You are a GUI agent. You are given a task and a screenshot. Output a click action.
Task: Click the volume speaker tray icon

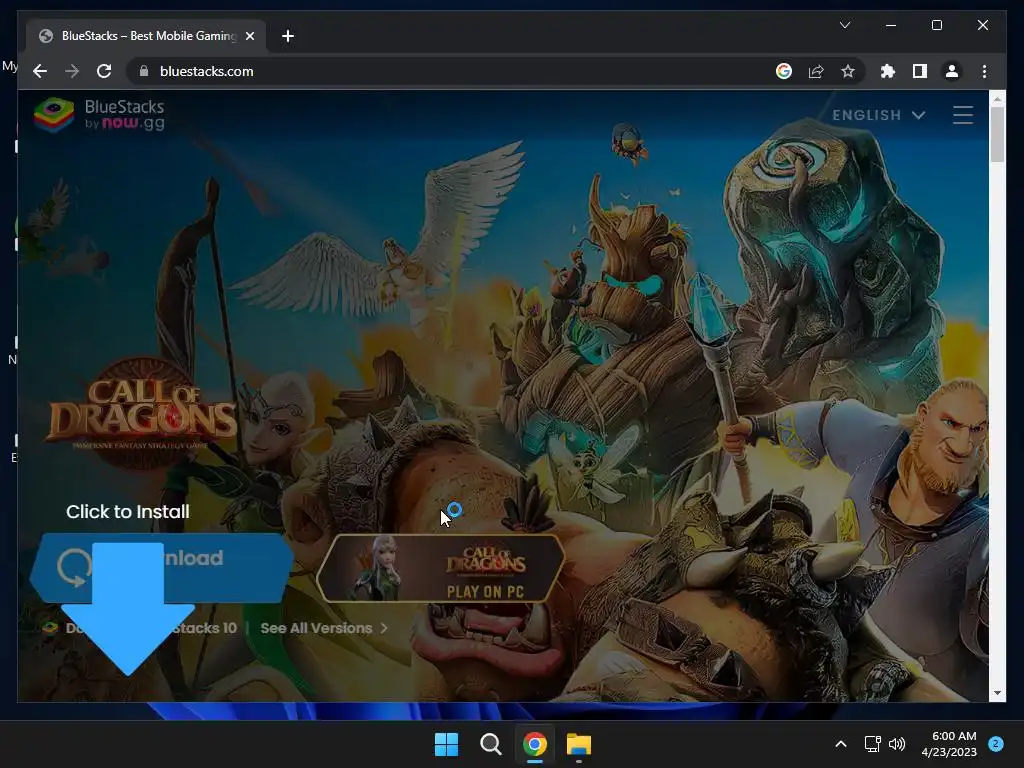897,744
